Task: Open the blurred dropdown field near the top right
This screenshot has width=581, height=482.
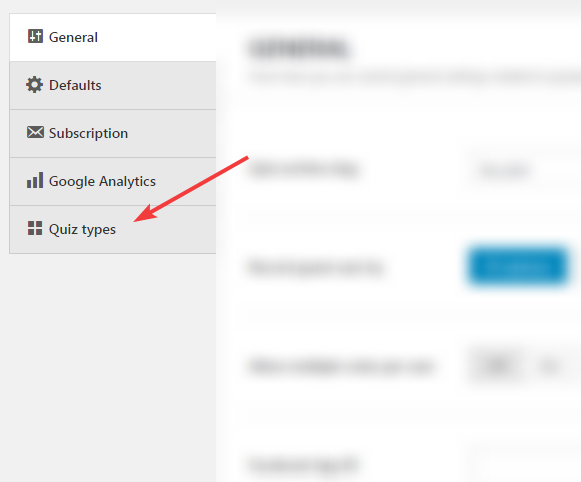Action: point(522,170)
